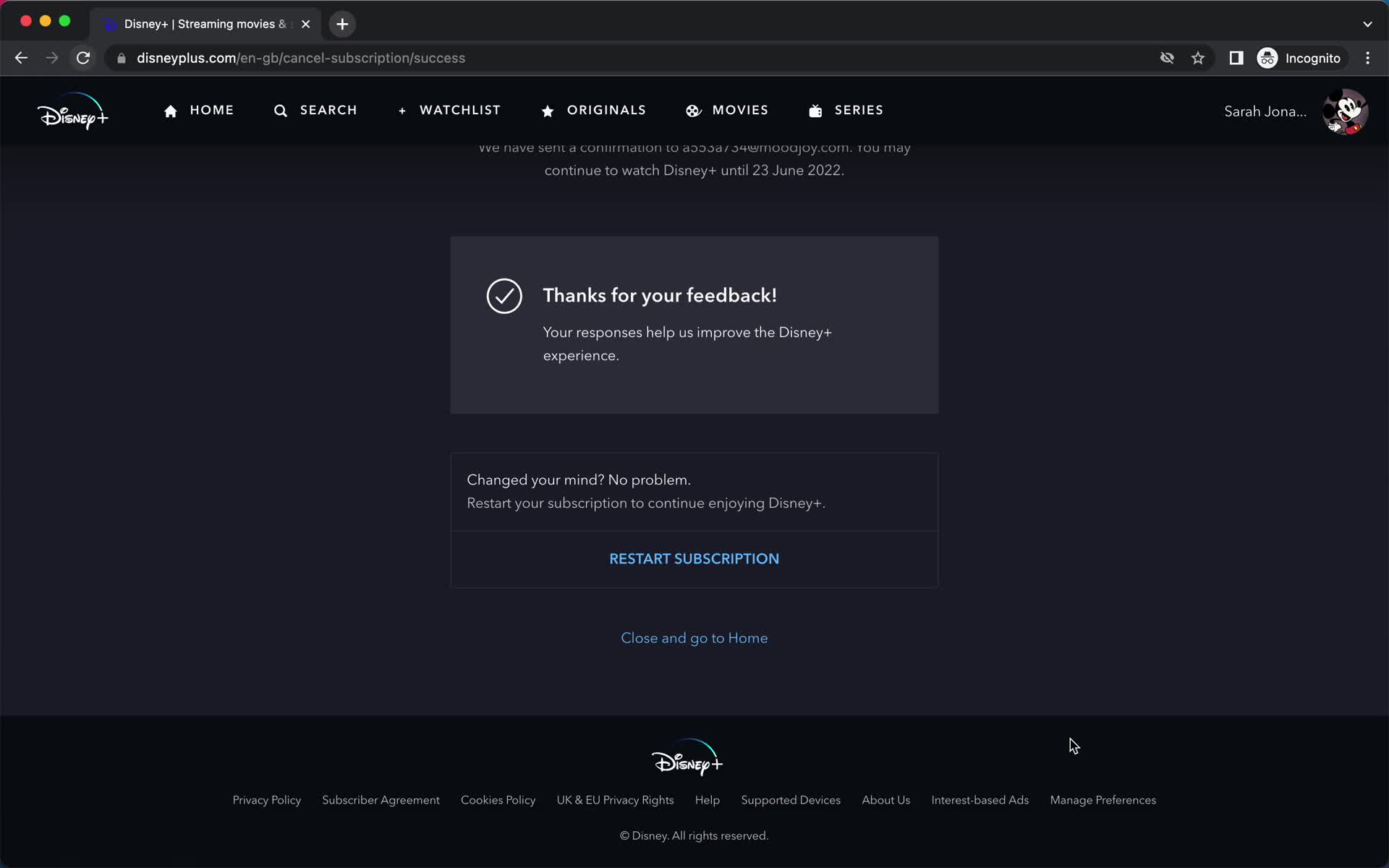This screenshot has width=1389, height=868.
Task: Click the plus icon beside Watchlist
Action: click(402, 111)
